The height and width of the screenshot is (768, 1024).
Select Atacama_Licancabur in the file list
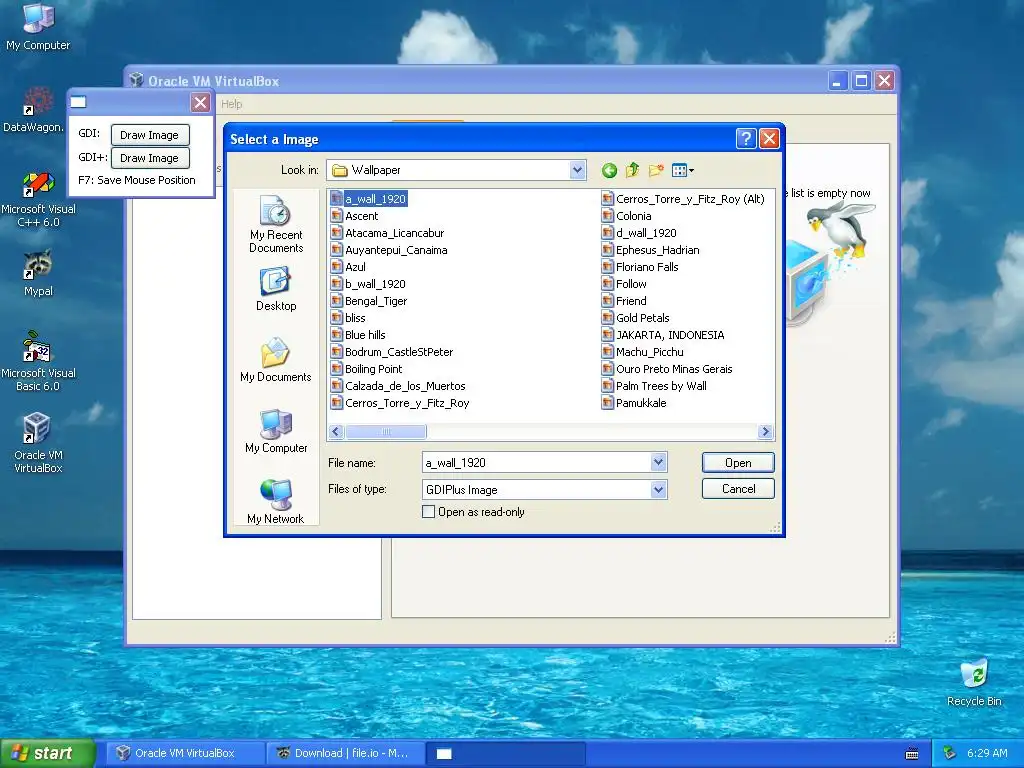[x=387, y=233]
